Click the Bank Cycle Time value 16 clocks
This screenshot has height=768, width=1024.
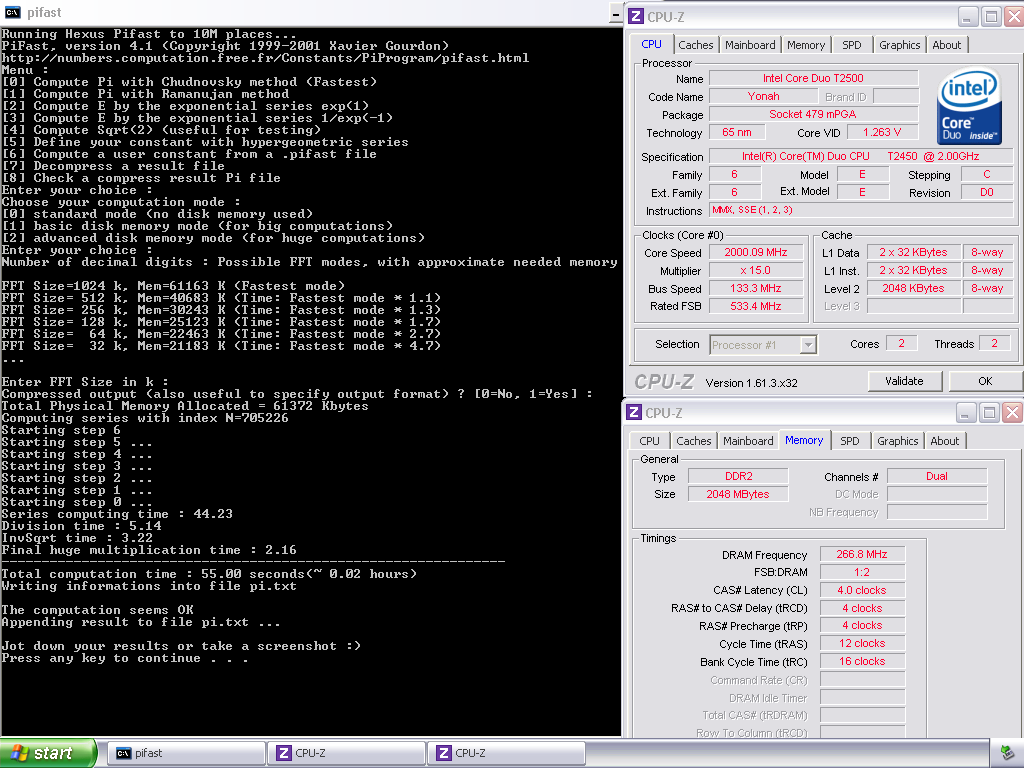tap(862, 662)
